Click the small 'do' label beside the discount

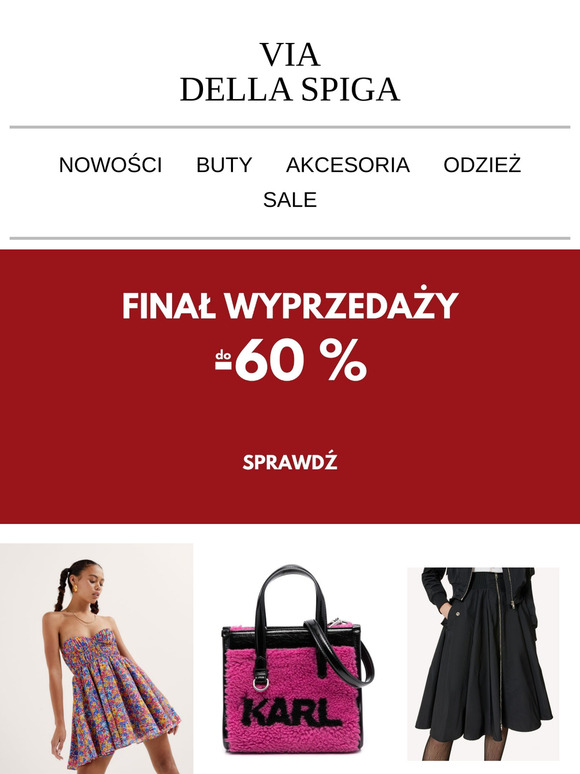click(x=223, y=355)
